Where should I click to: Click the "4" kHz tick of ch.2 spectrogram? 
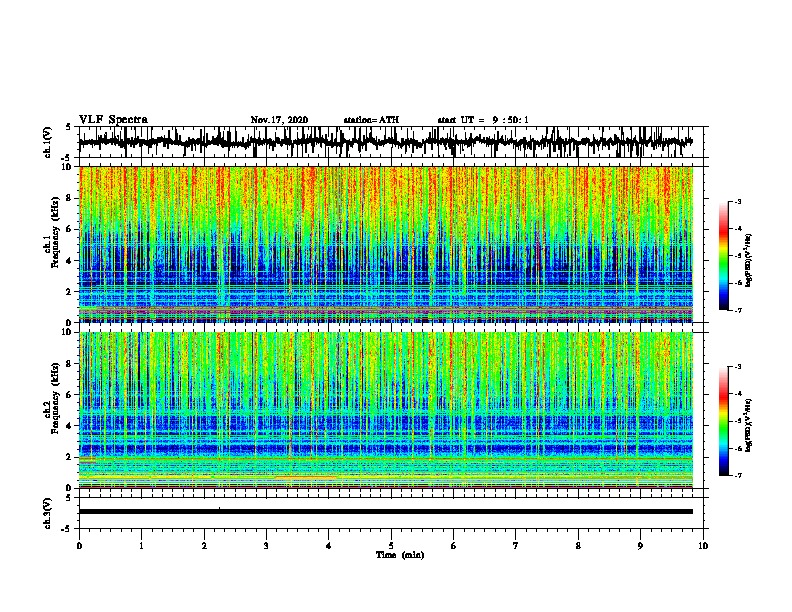pyautogui.click(x=69, y=426)
